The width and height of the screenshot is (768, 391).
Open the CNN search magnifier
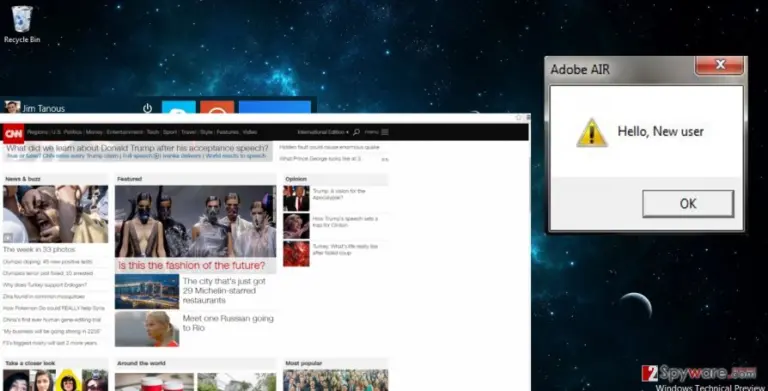coord(357,132)
